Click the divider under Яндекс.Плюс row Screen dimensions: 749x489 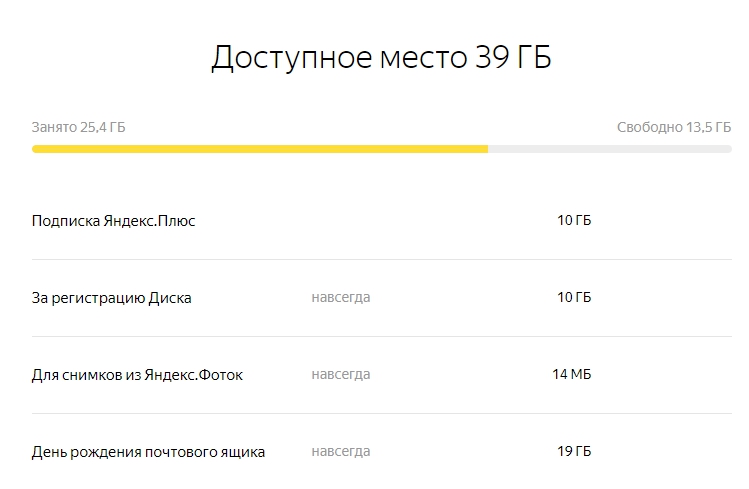point(382,259)
